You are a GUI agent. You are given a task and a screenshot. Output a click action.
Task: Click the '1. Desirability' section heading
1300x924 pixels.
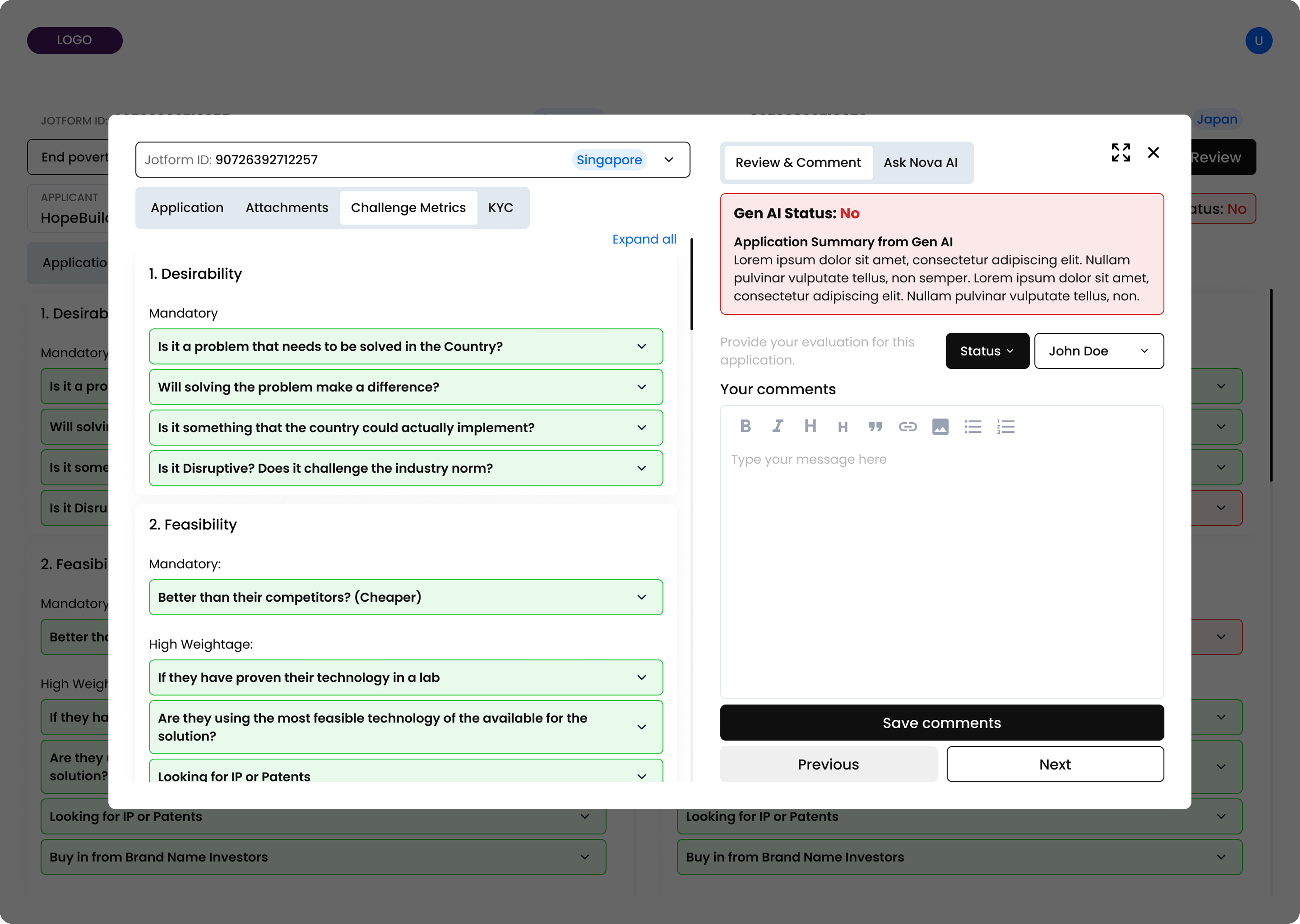(x=195, y=274)
